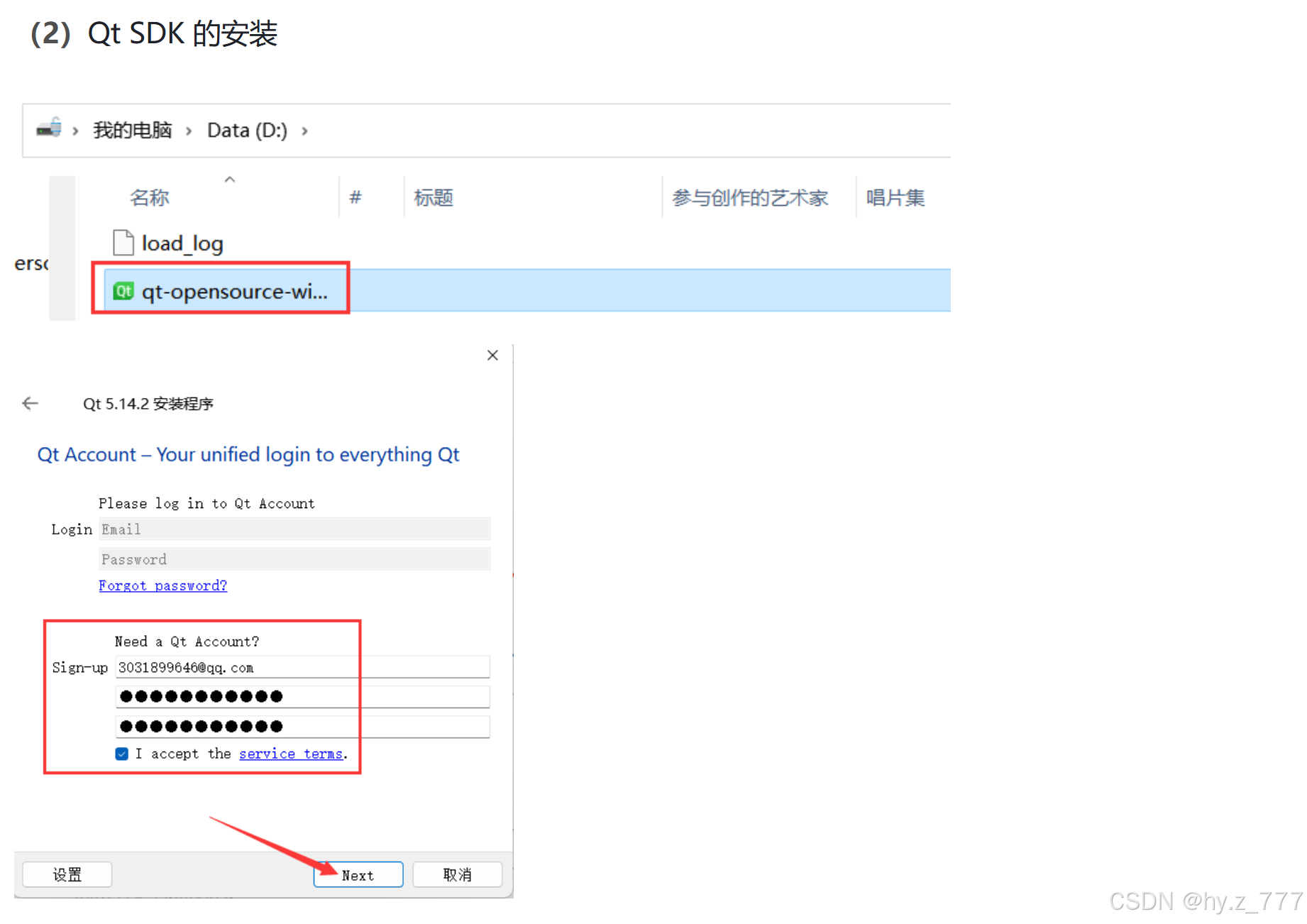Screen dimensions: 1307x924
Task: Click the # column header
Action: tap(355, 197)
